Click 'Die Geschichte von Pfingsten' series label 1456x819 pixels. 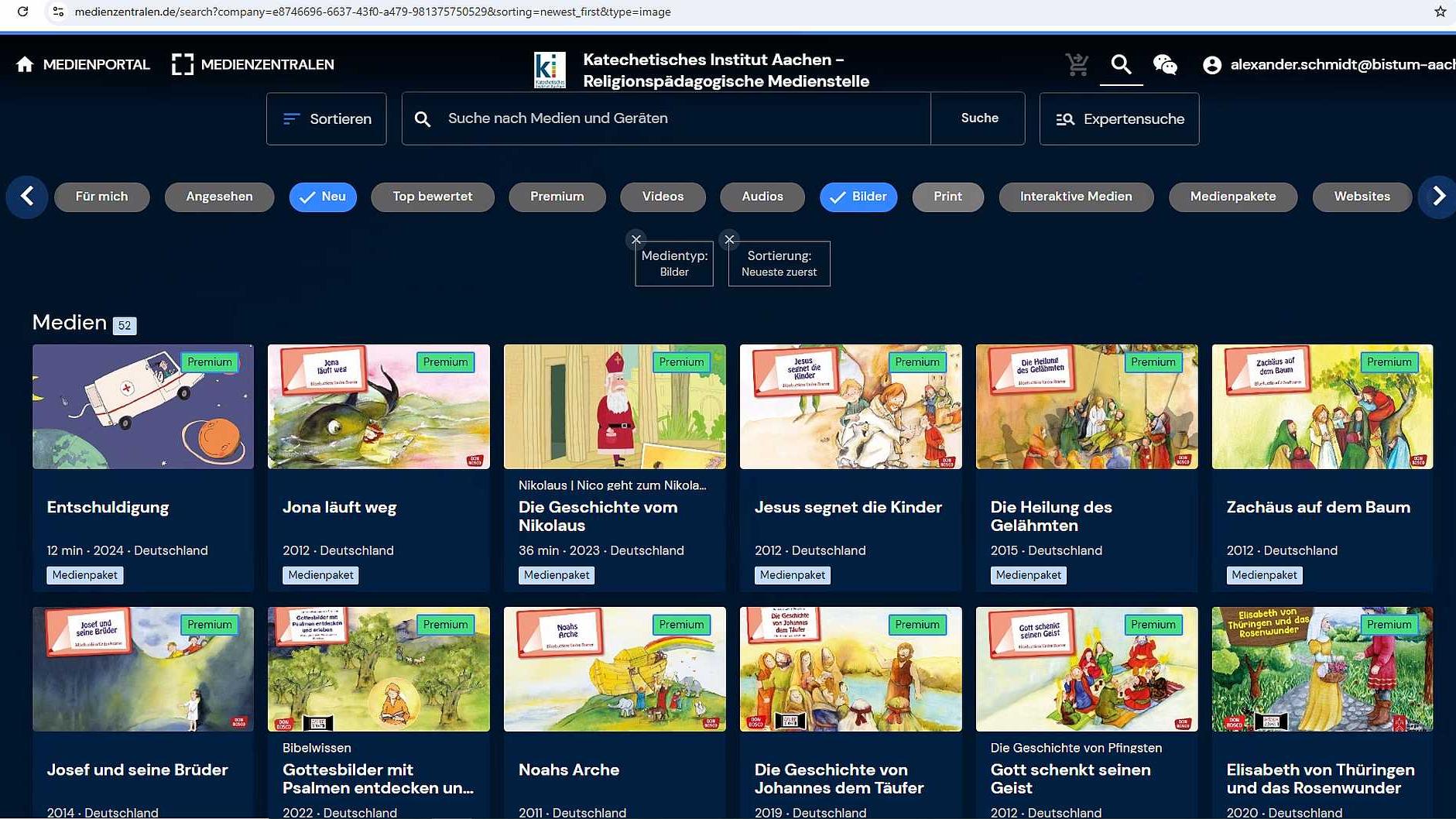[x=1076, y=748]
